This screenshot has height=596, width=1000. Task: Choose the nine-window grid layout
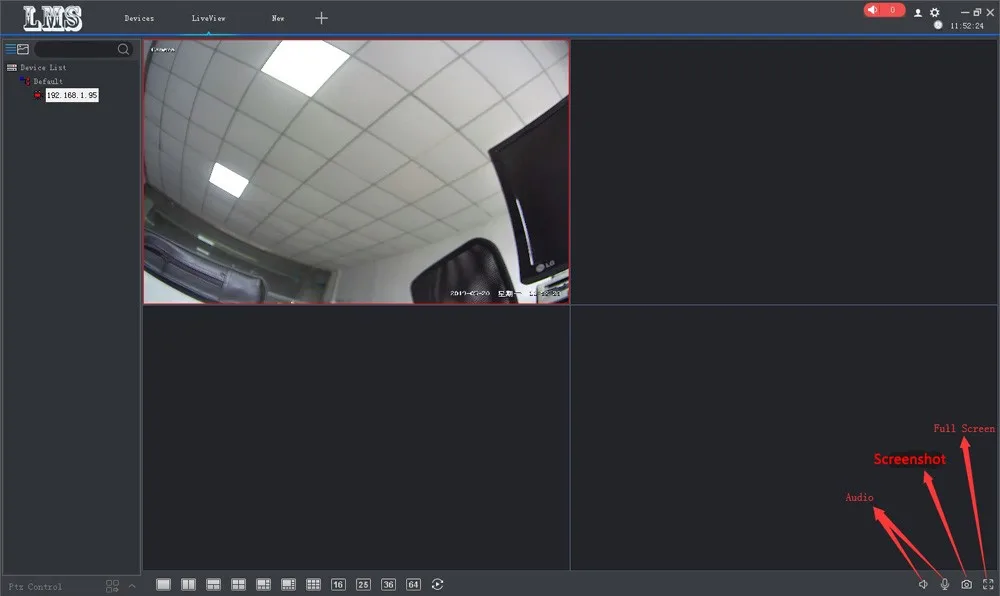click(x=313, y=585)
